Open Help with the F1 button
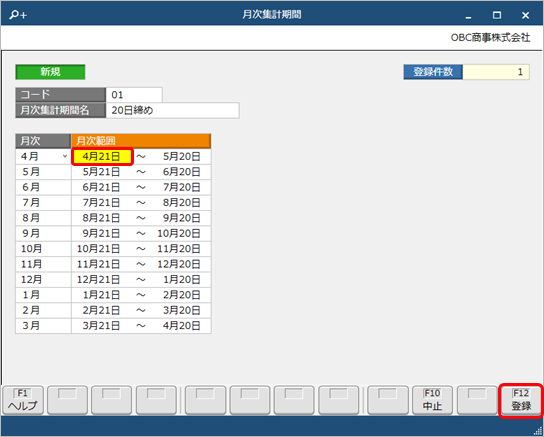The width and height of the screenshot is (544, 437). [23, 400]
